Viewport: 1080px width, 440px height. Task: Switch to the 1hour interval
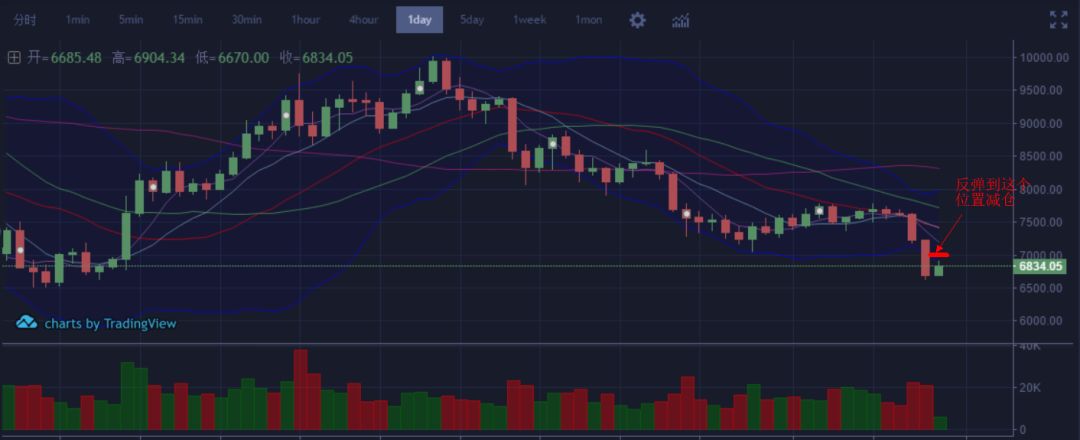coord(305,20)
